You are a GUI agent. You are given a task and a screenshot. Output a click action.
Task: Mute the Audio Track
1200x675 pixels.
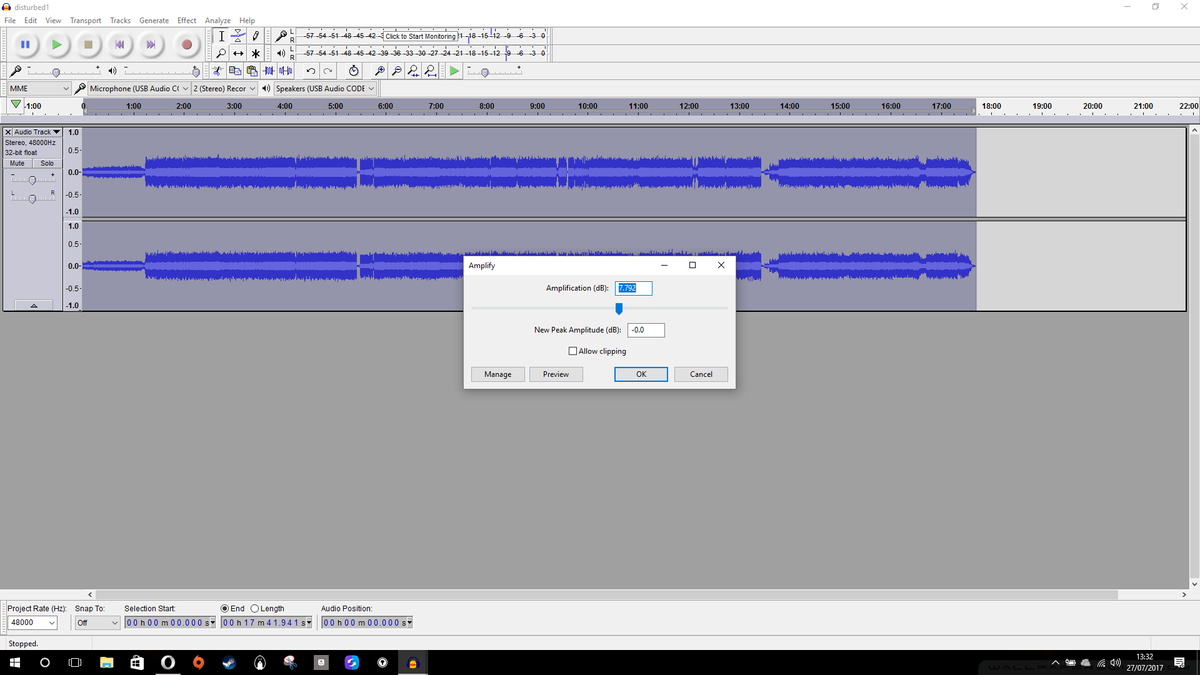tap(17, 163)
